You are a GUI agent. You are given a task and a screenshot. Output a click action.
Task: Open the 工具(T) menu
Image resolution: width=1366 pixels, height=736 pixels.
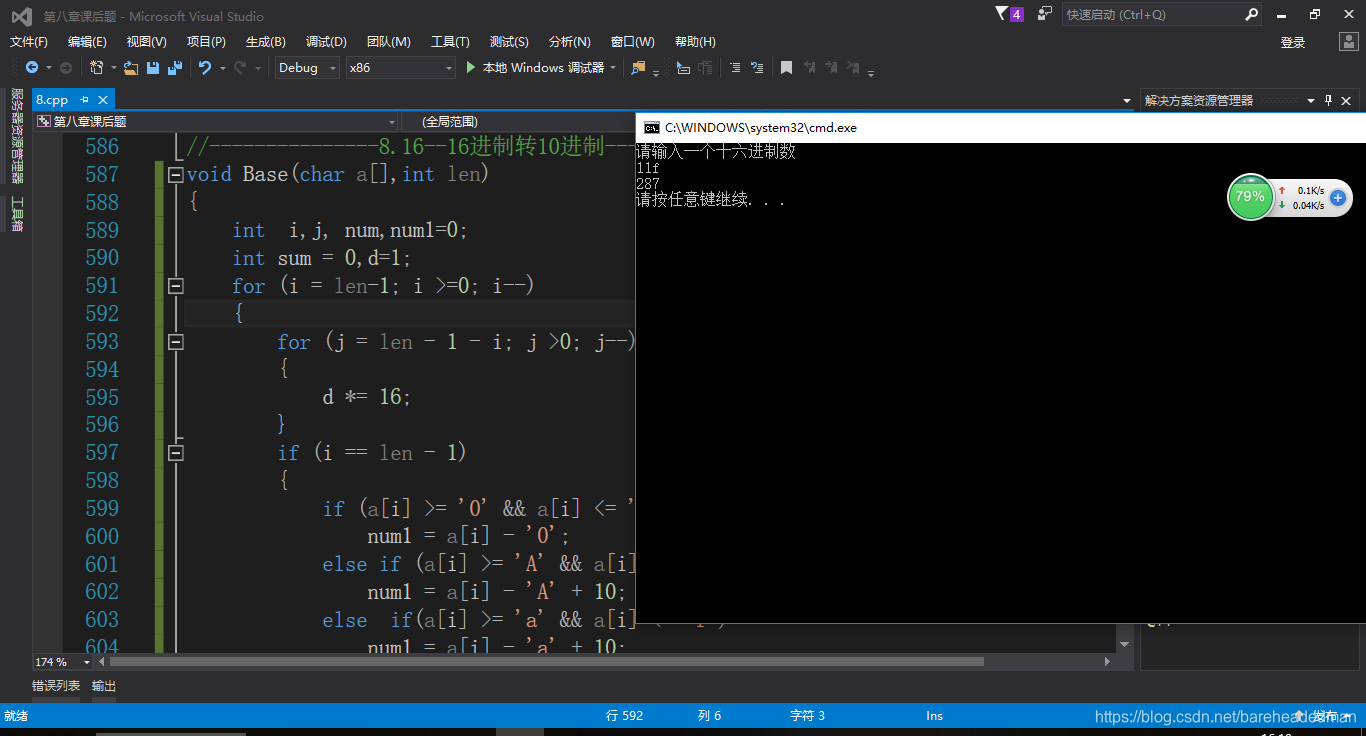[450, 42]
